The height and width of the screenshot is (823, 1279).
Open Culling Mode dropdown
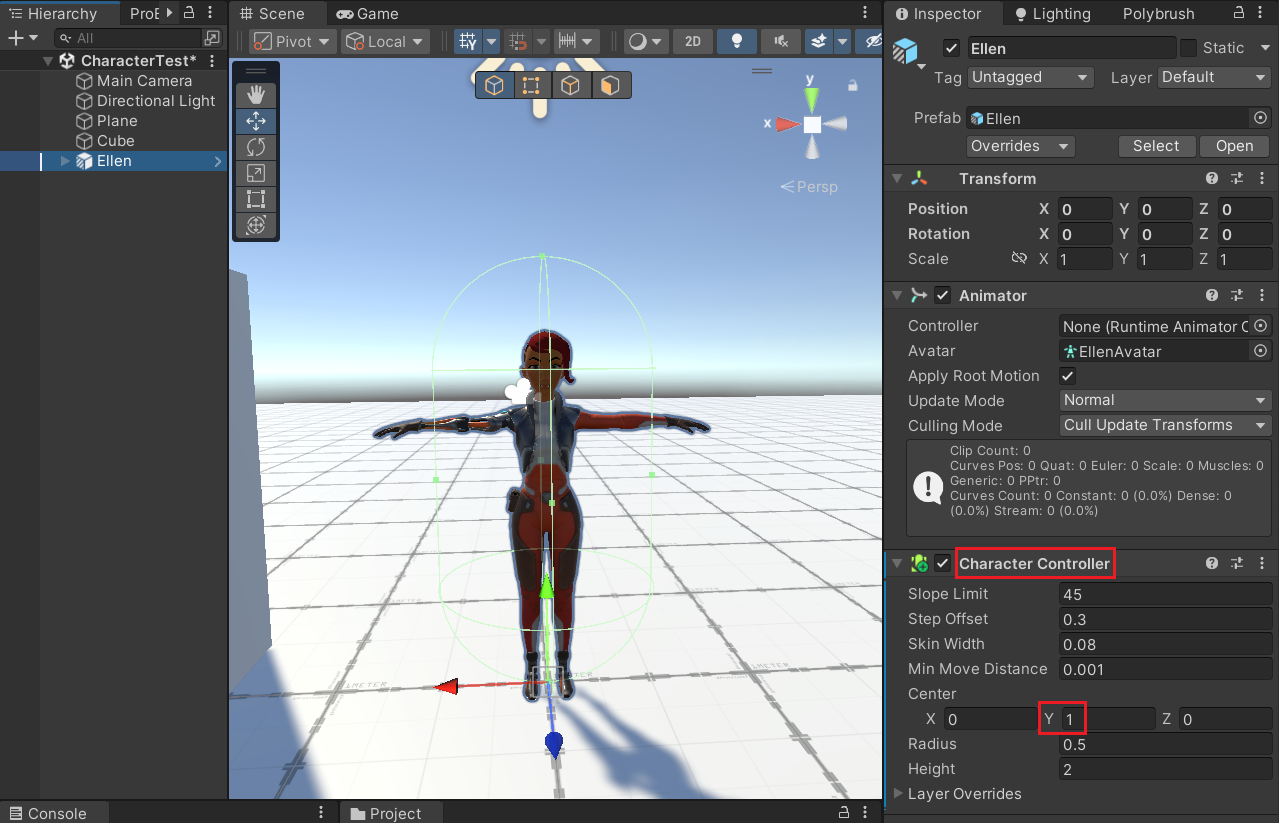pos(1166,425)
